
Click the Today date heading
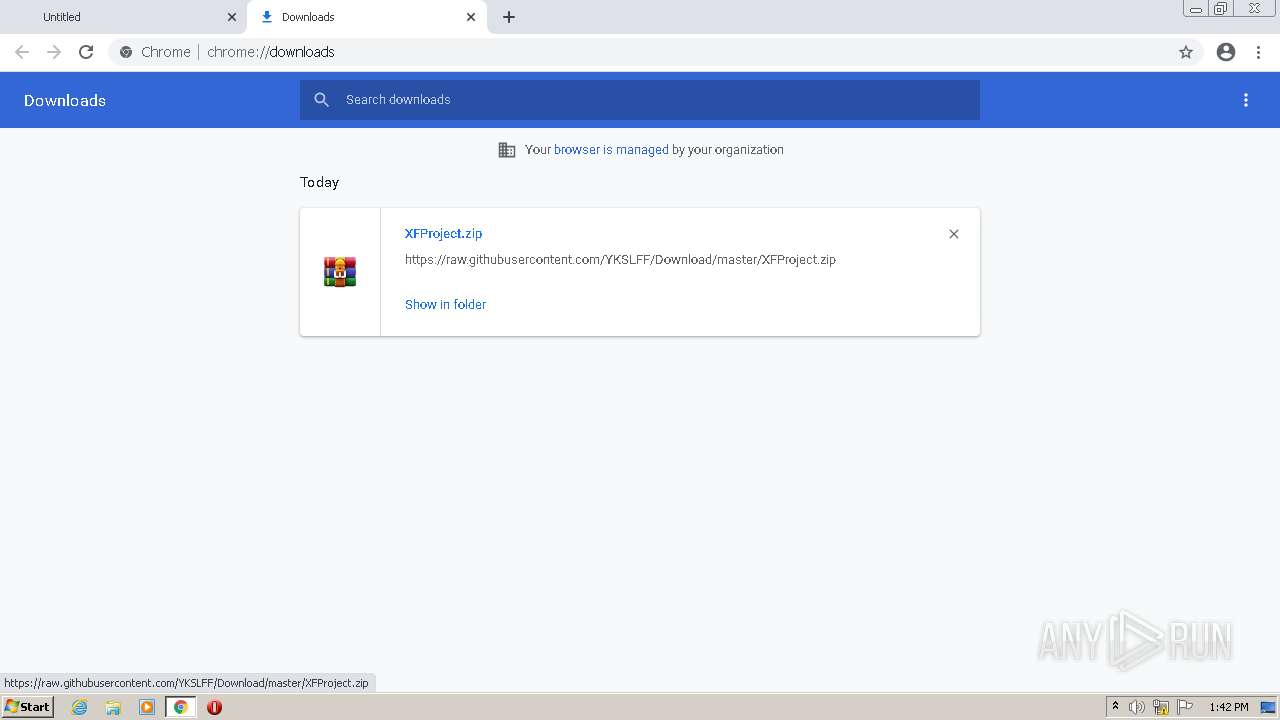pyautogui.click(x=319, y=182)
